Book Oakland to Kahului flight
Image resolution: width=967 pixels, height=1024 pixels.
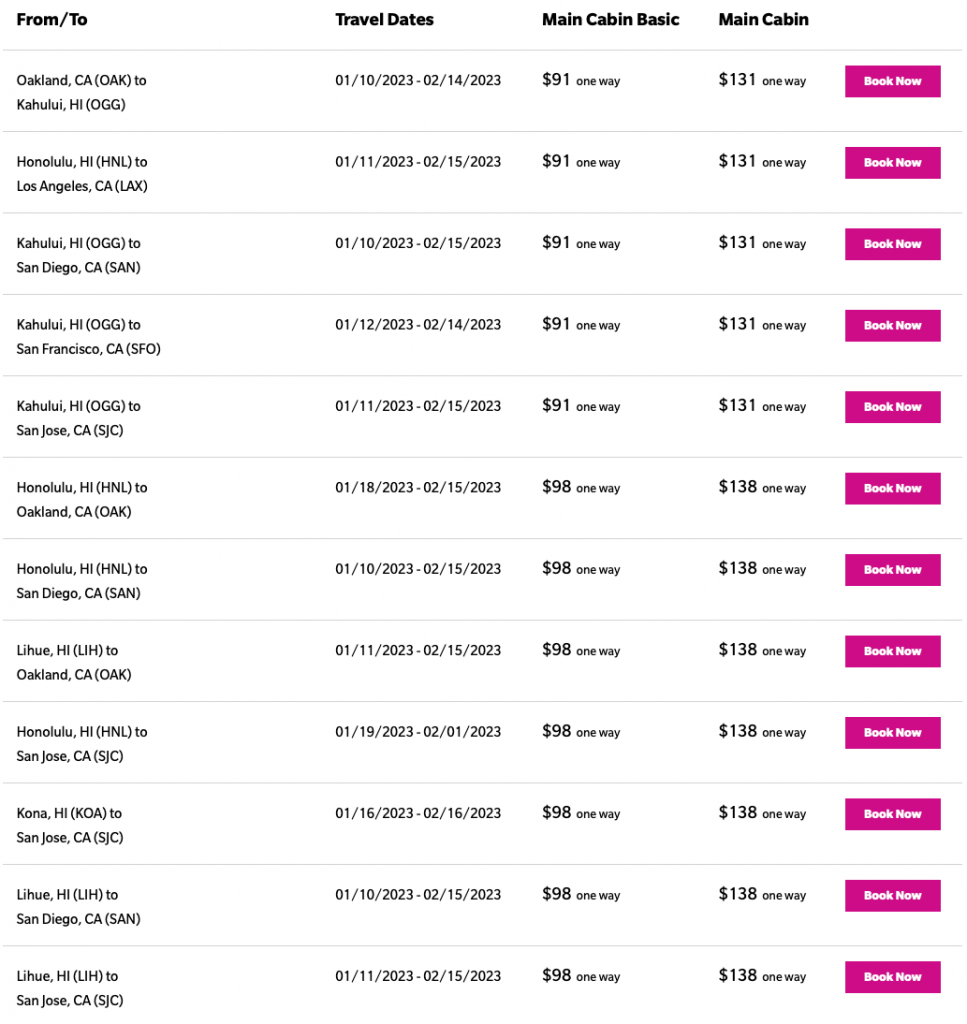coord(892,81)
